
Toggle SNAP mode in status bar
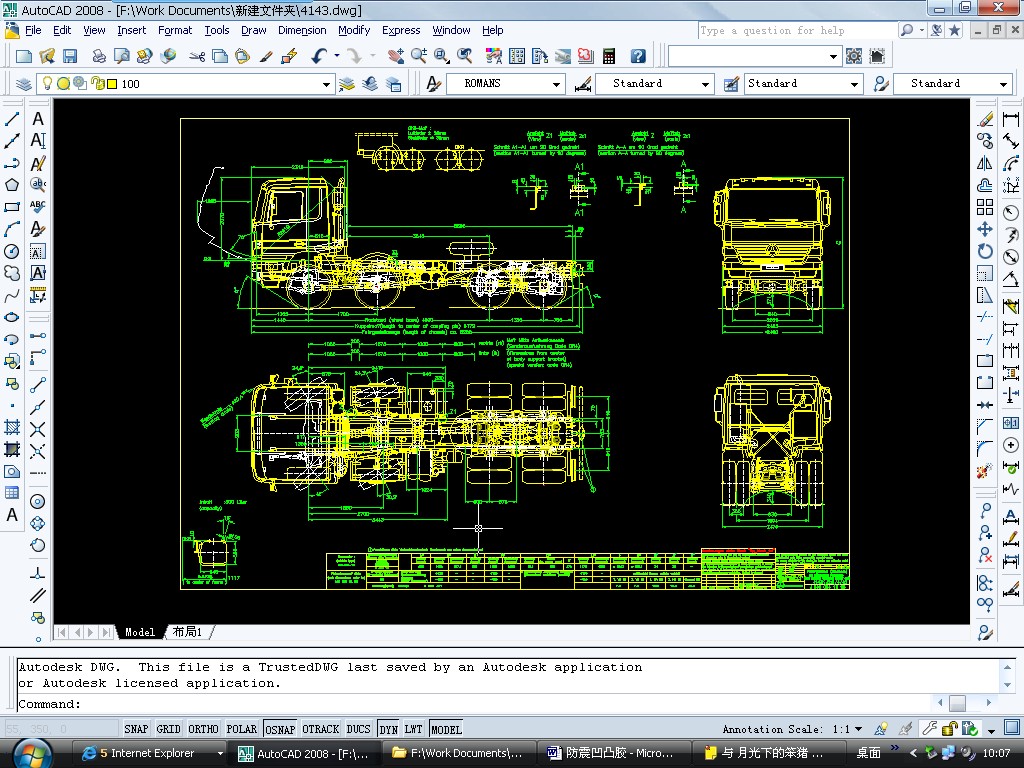coord(136,729)
